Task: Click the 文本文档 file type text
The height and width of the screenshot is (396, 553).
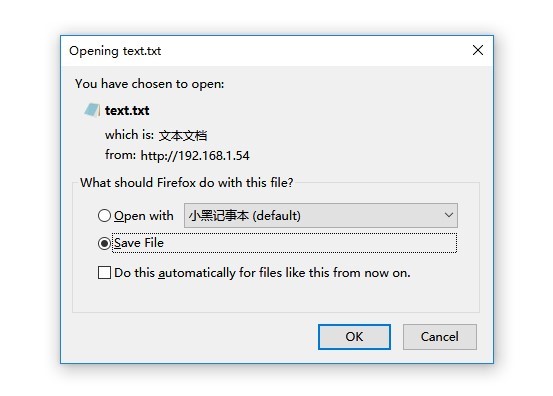Action: 183,135
